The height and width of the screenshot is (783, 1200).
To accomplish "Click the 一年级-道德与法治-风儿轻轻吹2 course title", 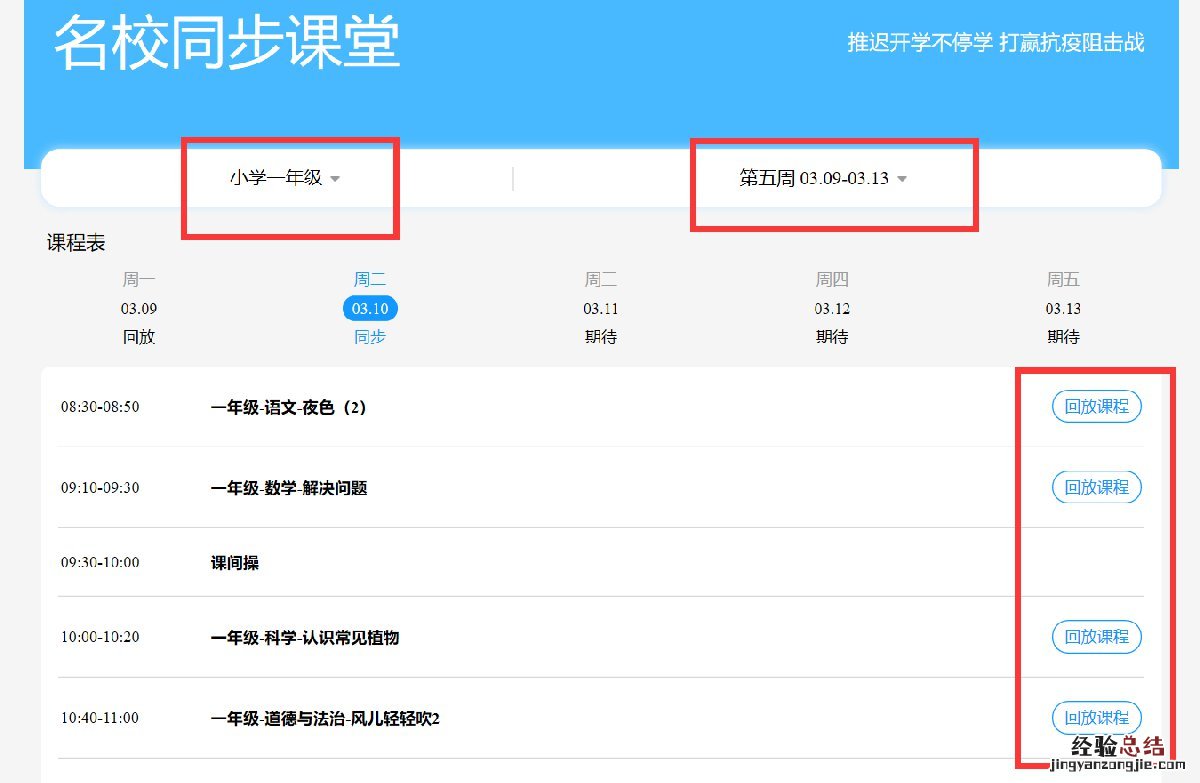I will click(x=325, y=719).
